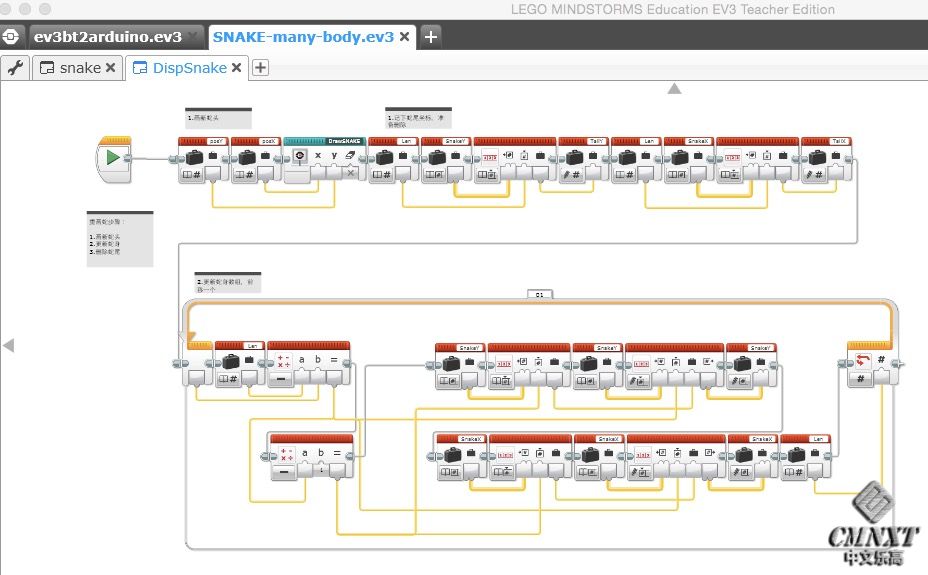Open mode selector of posY variable block
928x575 pixels.
[193, 175]
